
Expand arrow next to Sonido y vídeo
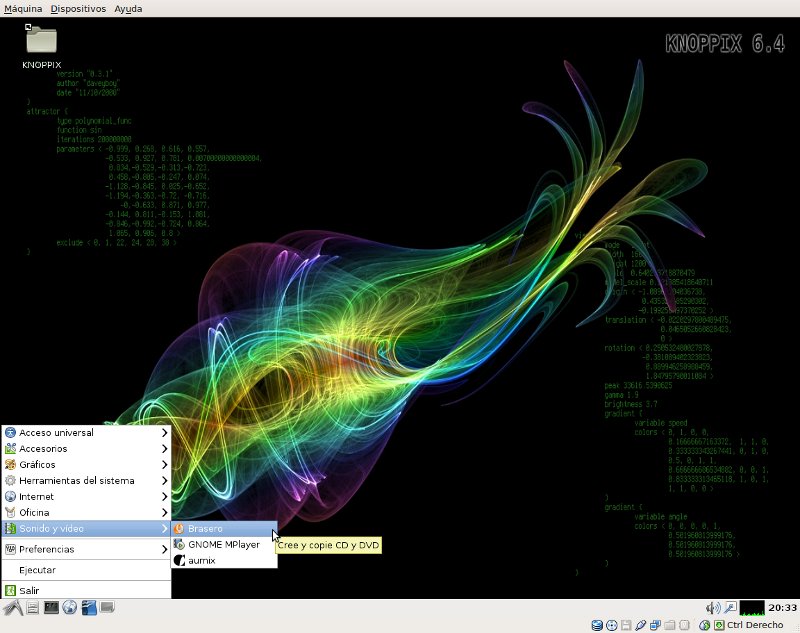tap(164, 528)
